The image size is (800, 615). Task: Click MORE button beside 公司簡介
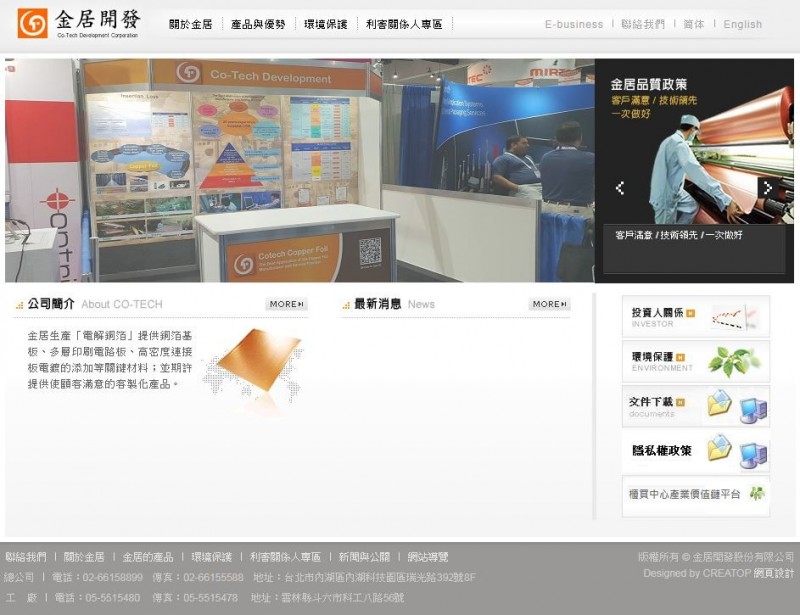(286, 304)
